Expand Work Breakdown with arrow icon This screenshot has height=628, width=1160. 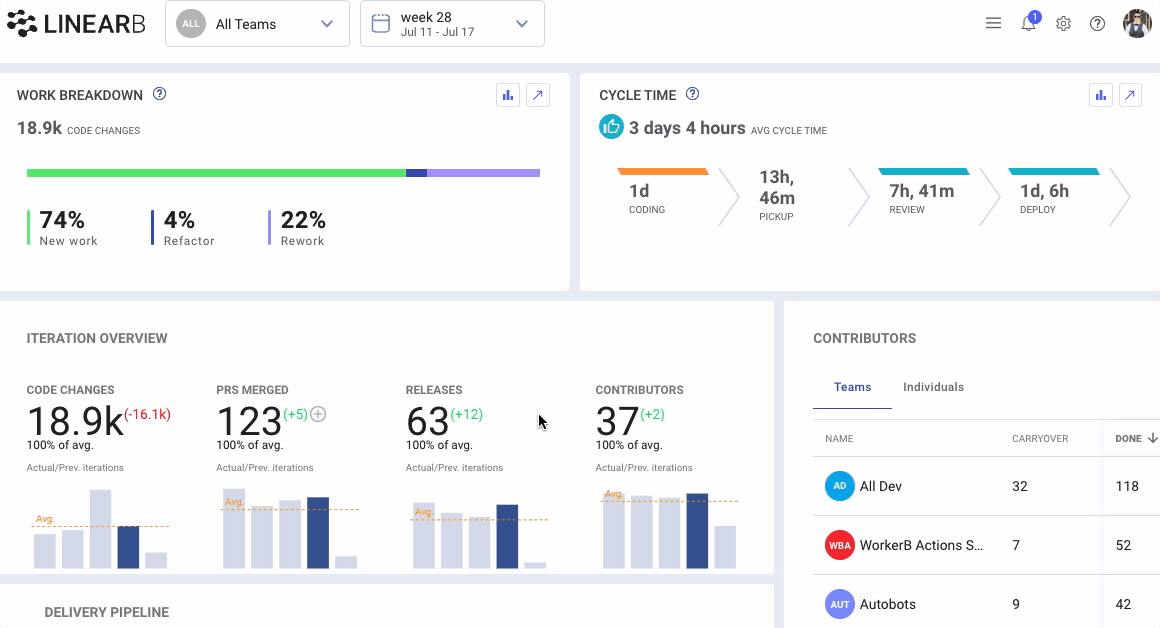pos(538,95)
